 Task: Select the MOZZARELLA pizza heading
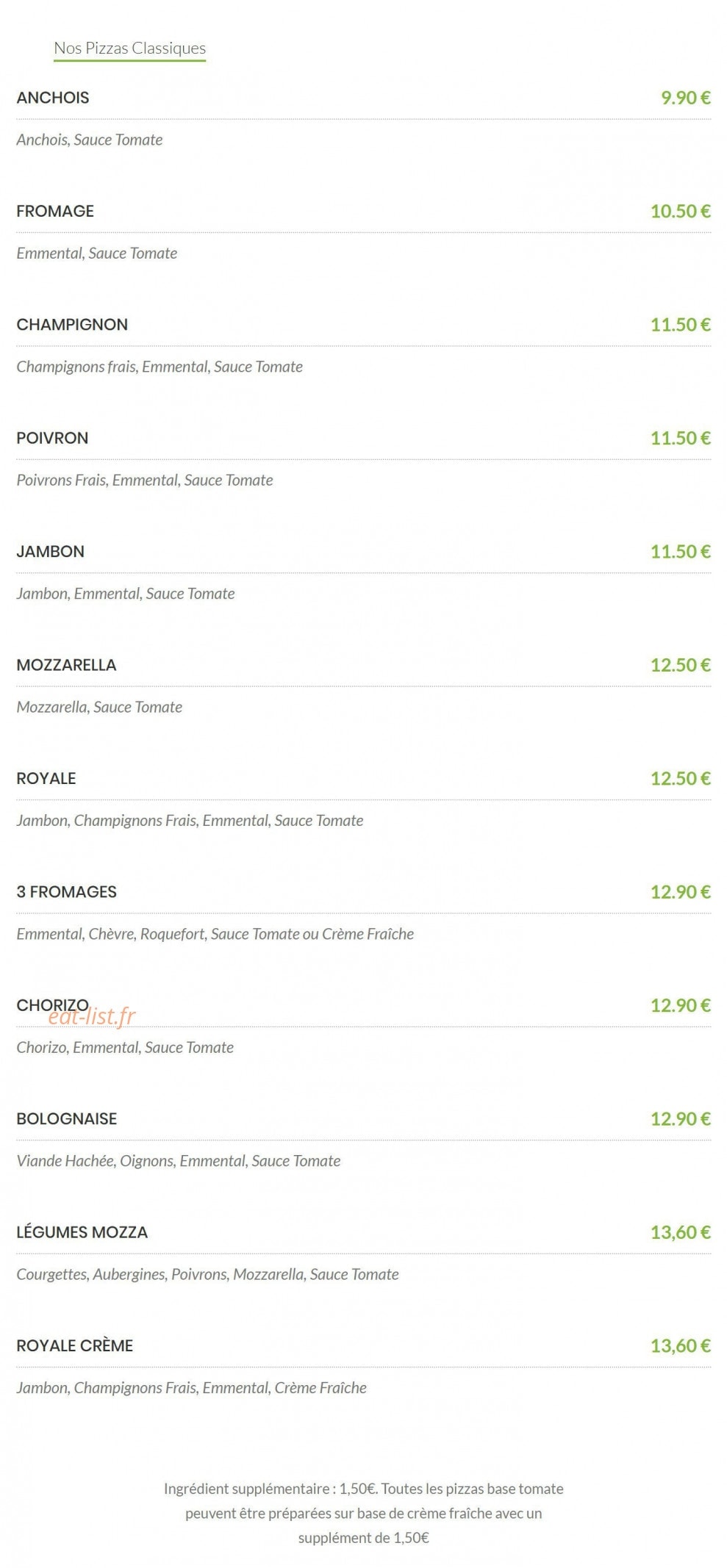tap(66, 665)
